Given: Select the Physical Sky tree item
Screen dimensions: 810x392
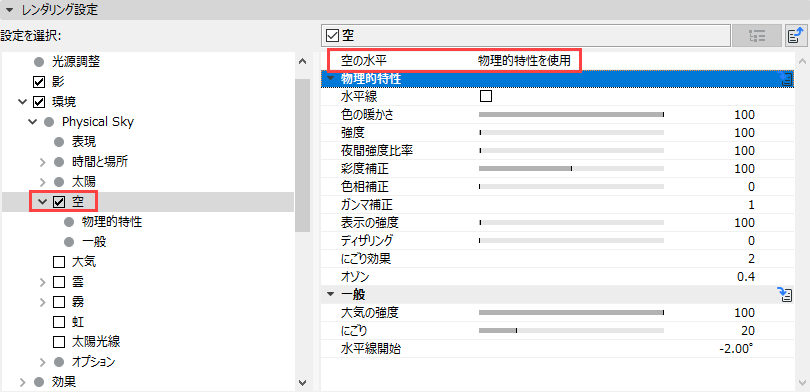Looking at the screenshot, I should click(98, 122).
